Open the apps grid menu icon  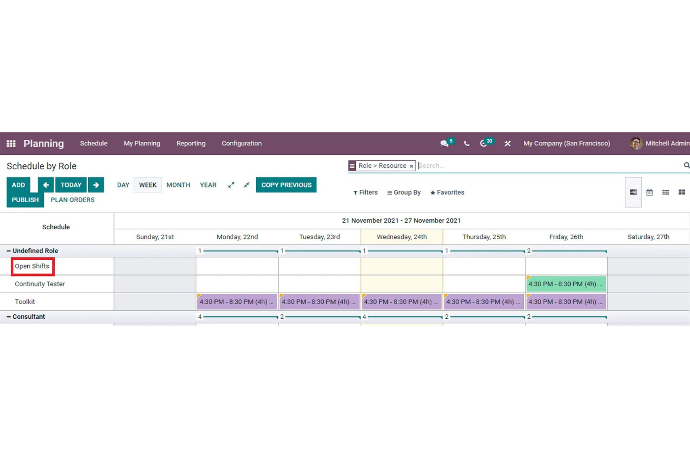tap(11, 144)
